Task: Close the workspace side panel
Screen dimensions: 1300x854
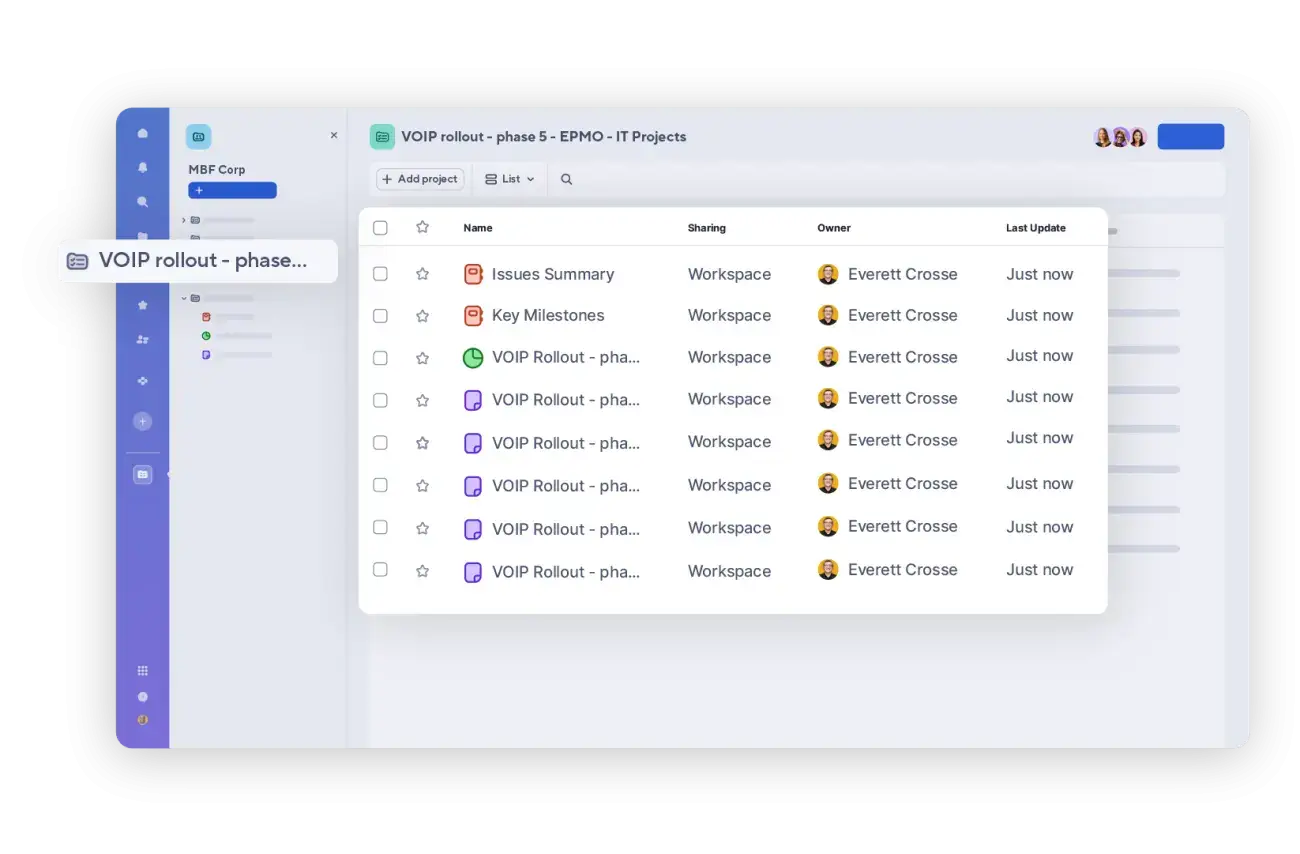Action: pyautogui.click(x=334, y=135)
